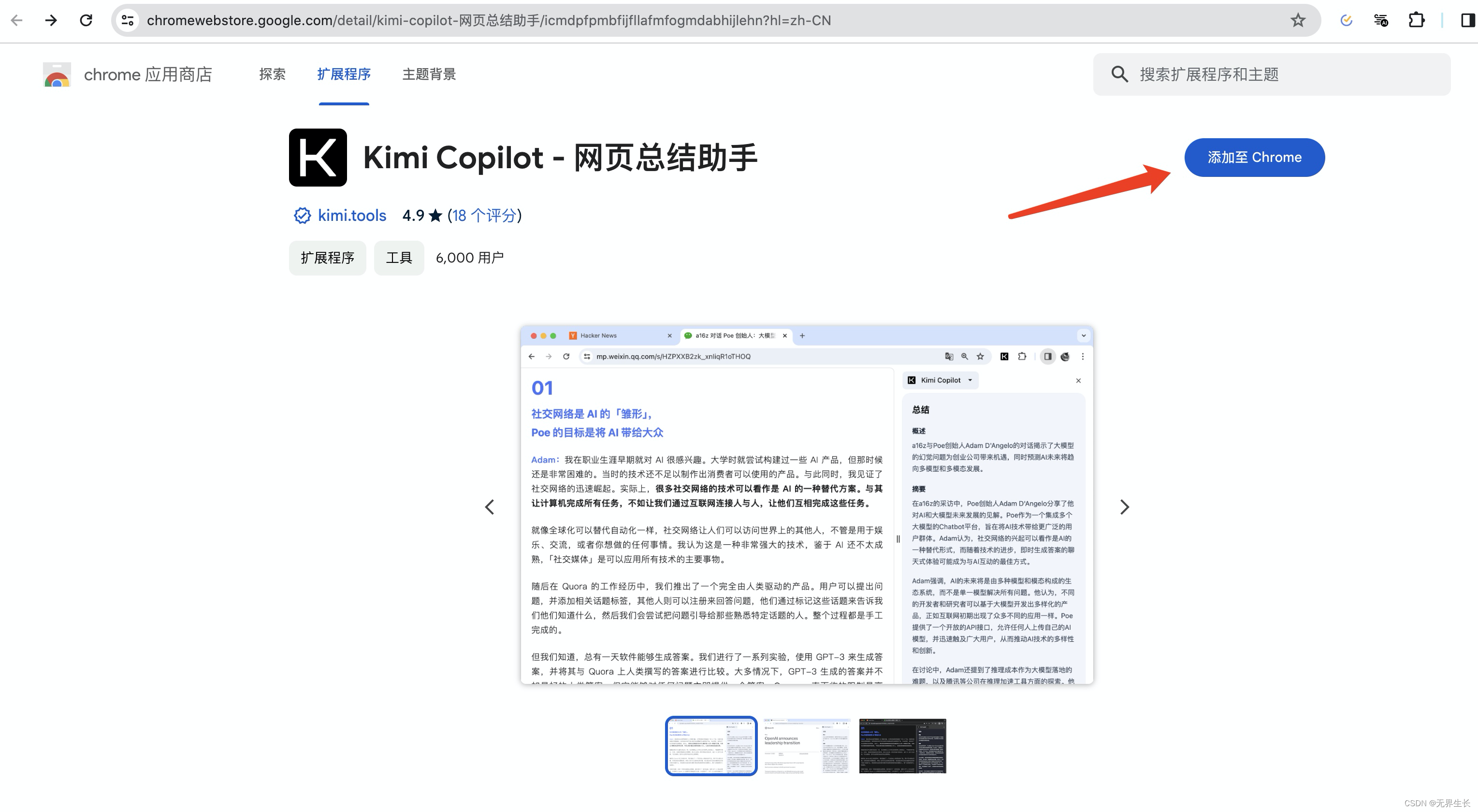Open the 18 个评分 ratings link
The width and height of the screenshot is (1478, 812).
[x=484, y=216]
